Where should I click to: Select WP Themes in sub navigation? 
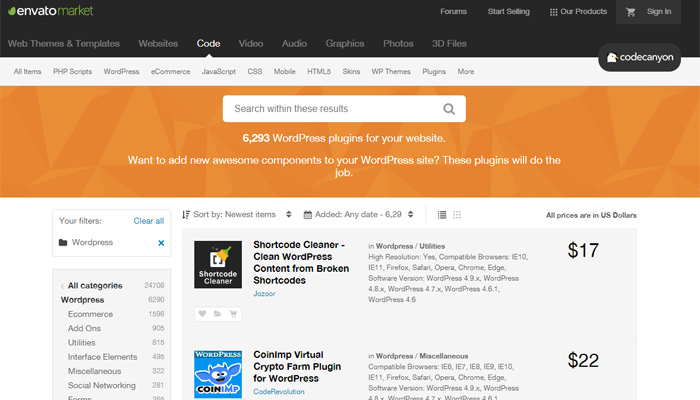pos(391,71)
